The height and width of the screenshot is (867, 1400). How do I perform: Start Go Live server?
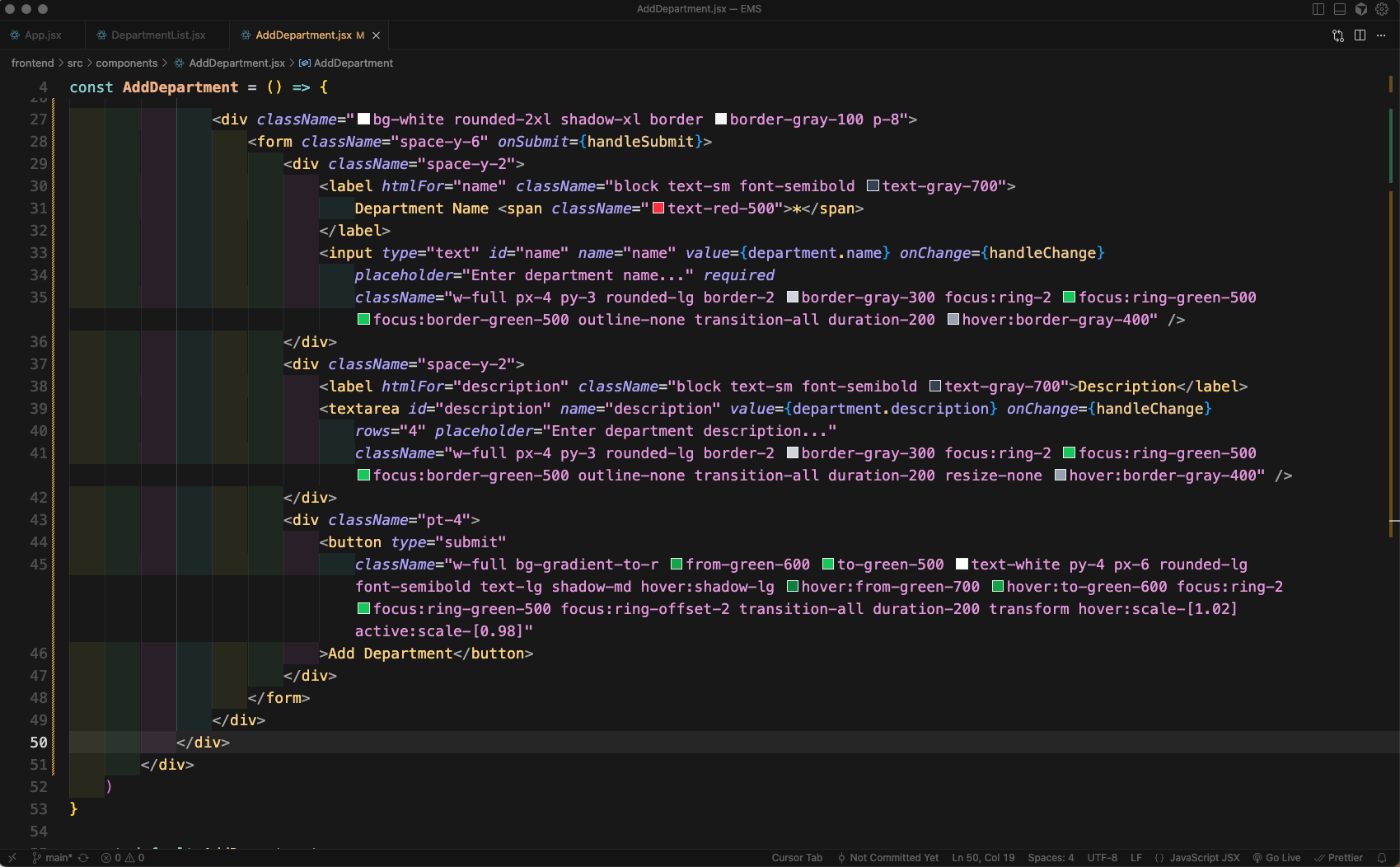pos(1276,858)
